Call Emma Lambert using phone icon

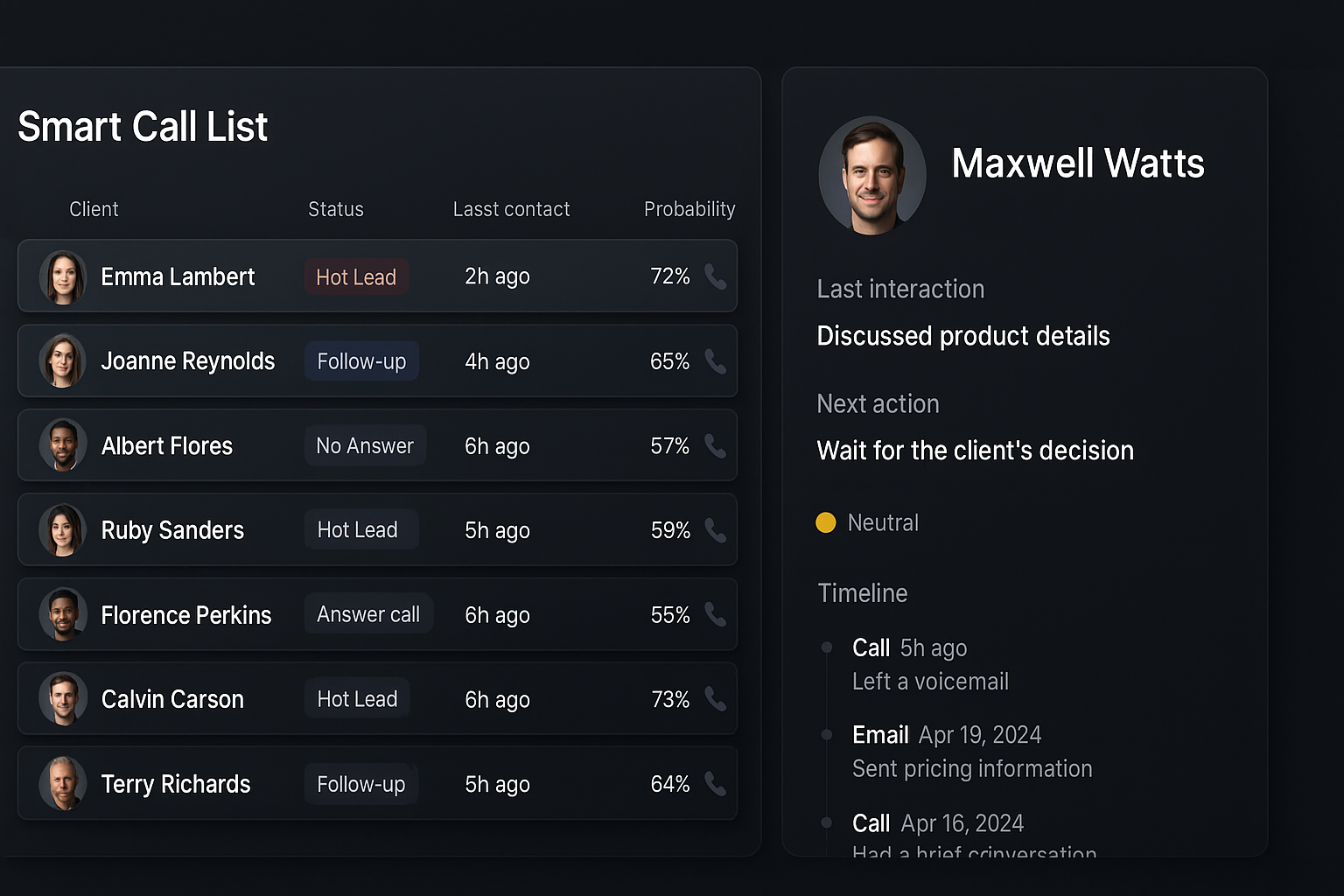715,276
